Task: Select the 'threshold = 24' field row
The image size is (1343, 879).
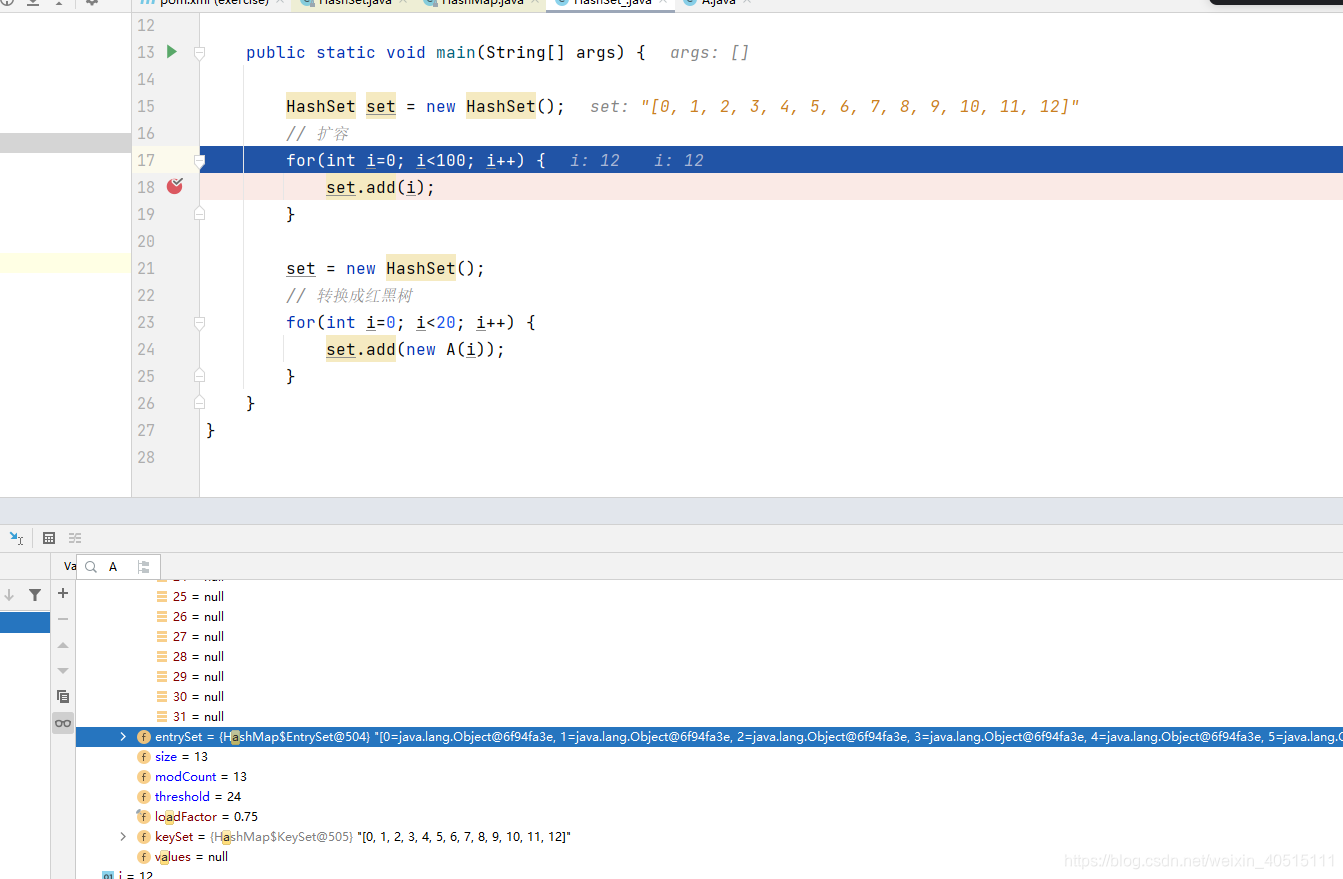Action: tap(709, 797)
